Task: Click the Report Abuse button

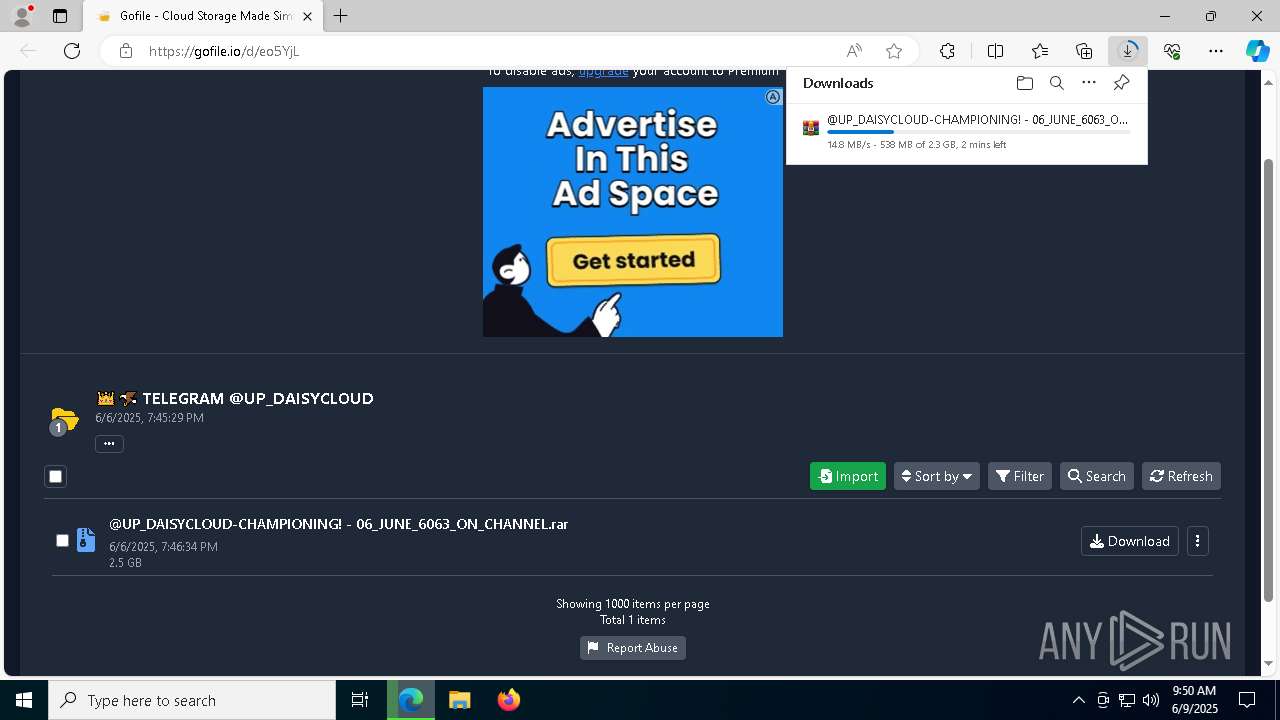Action: 633,648
